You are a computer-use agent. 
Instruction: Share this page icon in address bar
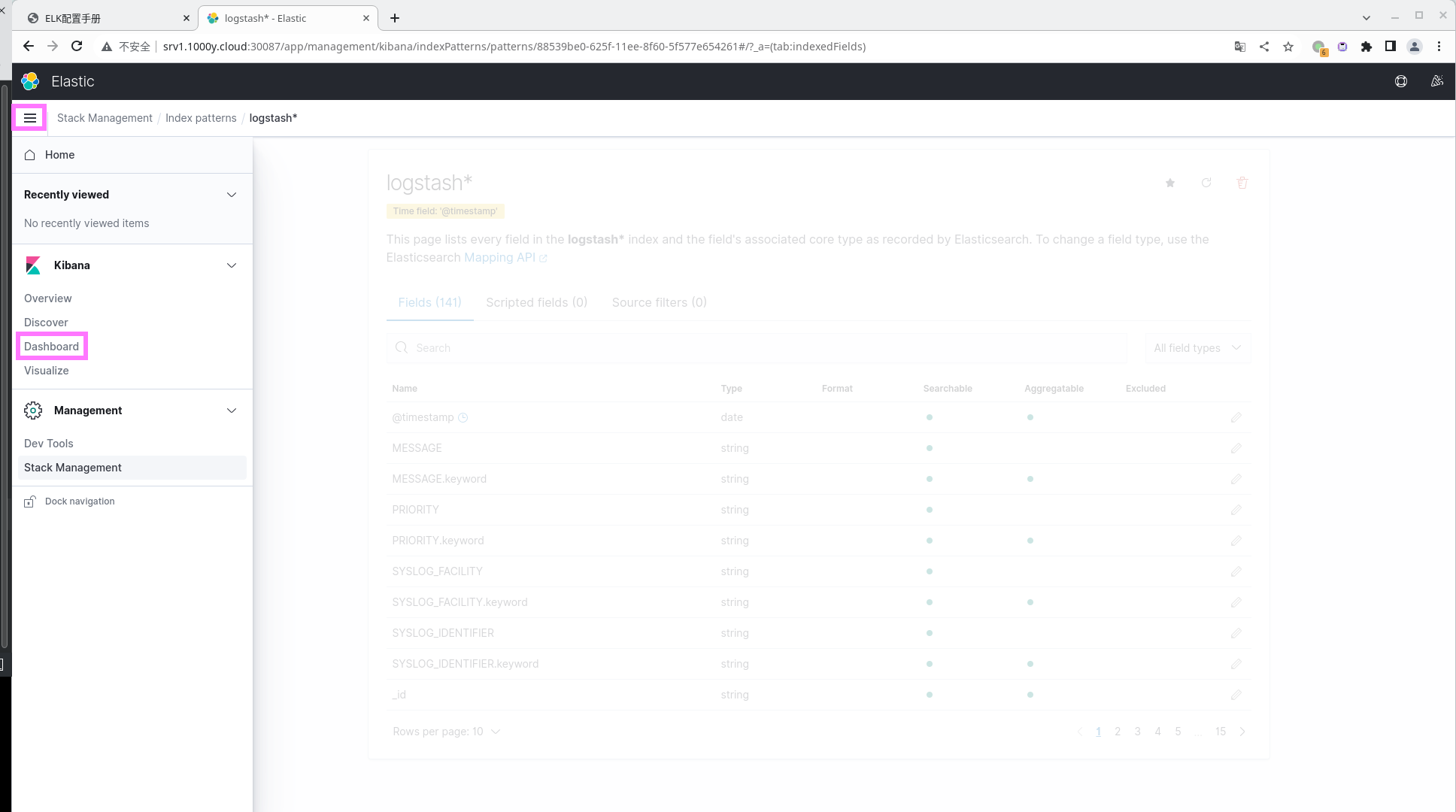(x=1264, y=47)
